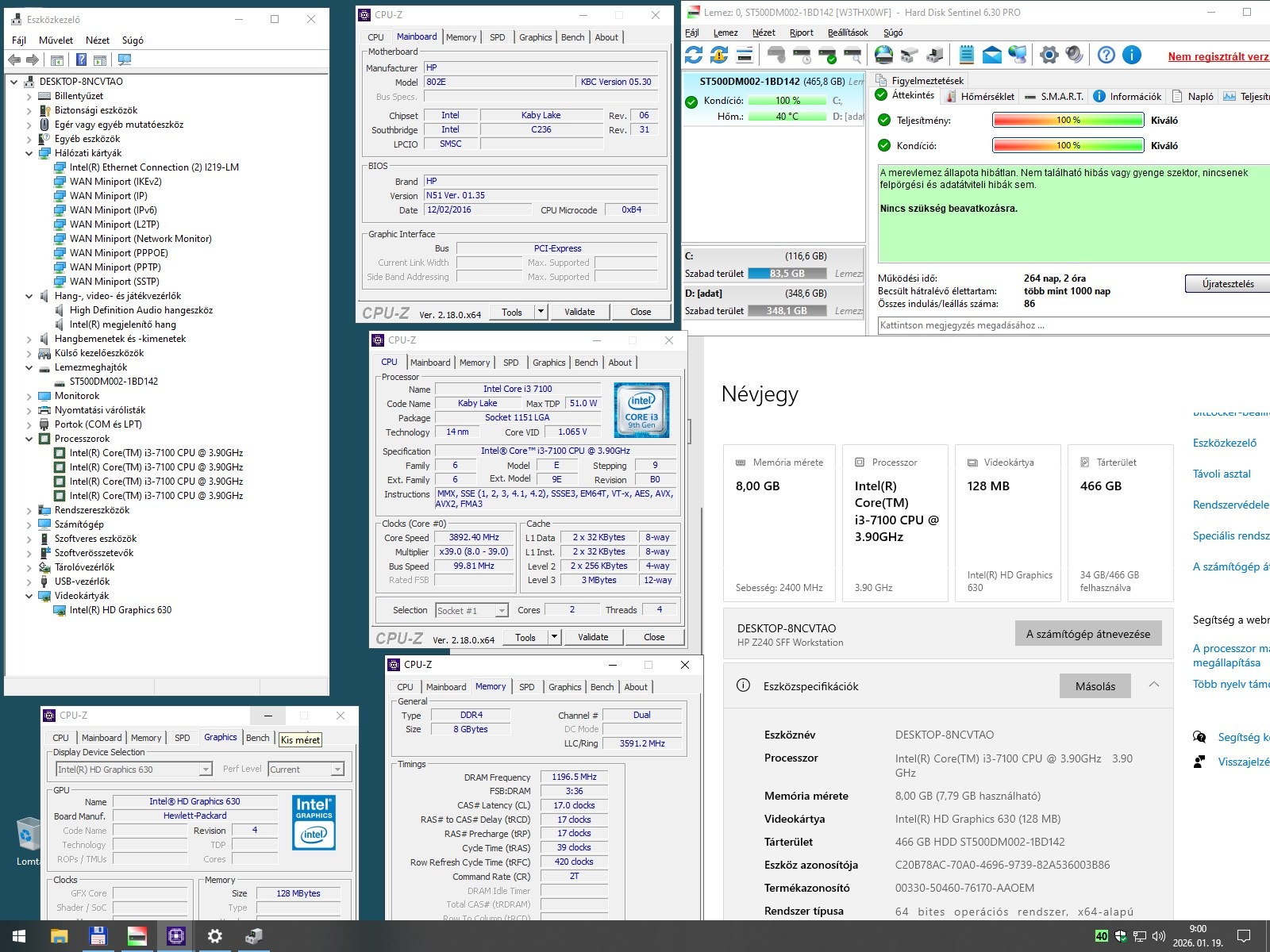Open the CPU-Z icon on the taskbar
Viewport: 1270px width, 952px height.
pyautogui.click(x=175, y=936)
